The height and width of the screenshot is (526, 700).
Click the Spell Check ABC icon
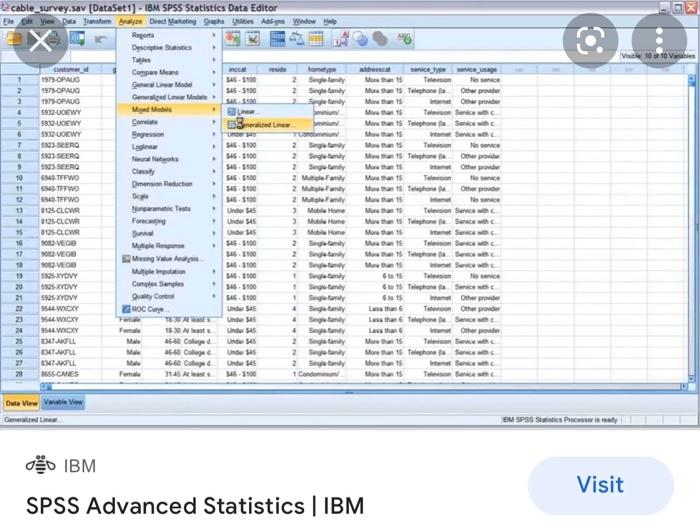coord(404,39)
